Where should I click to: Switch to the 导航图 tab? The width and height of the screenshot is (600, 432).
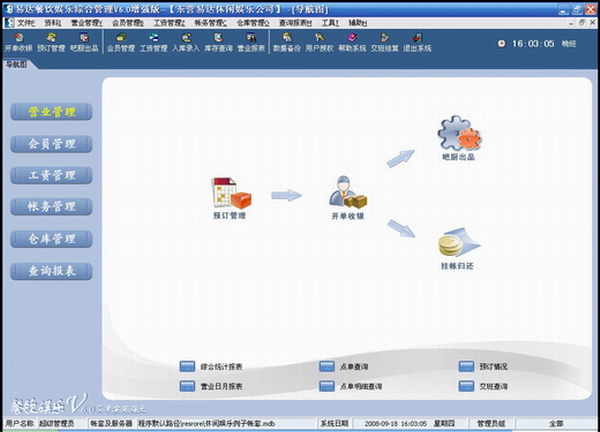click(15, 64)
